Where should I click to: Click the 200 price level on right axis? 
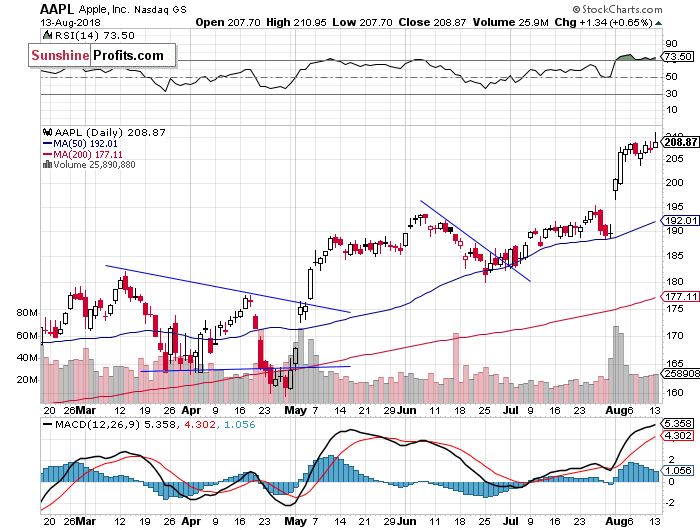(675, 182)
